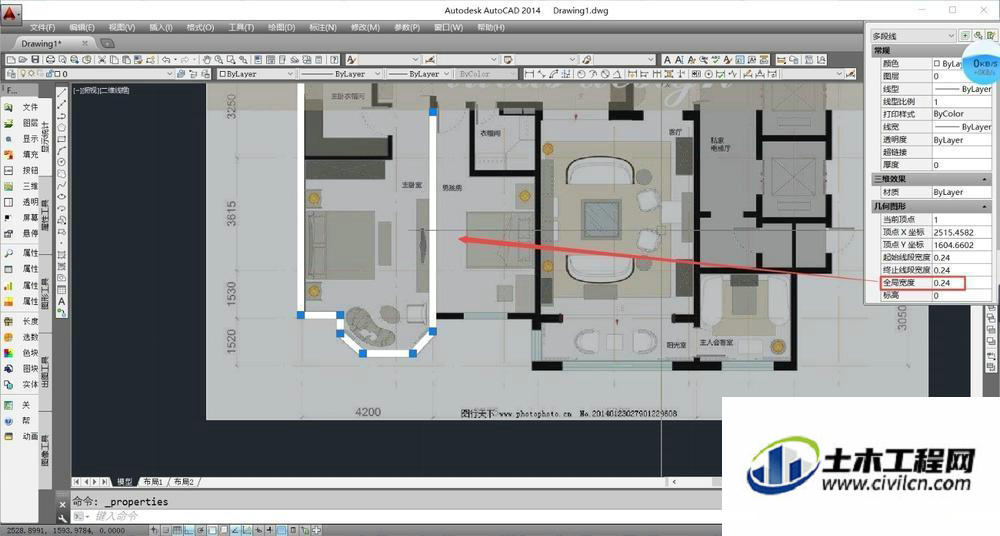Click the New drawing icon
Image resolution: width=1000 pixels, height=536 pixels.
(11, 59)
